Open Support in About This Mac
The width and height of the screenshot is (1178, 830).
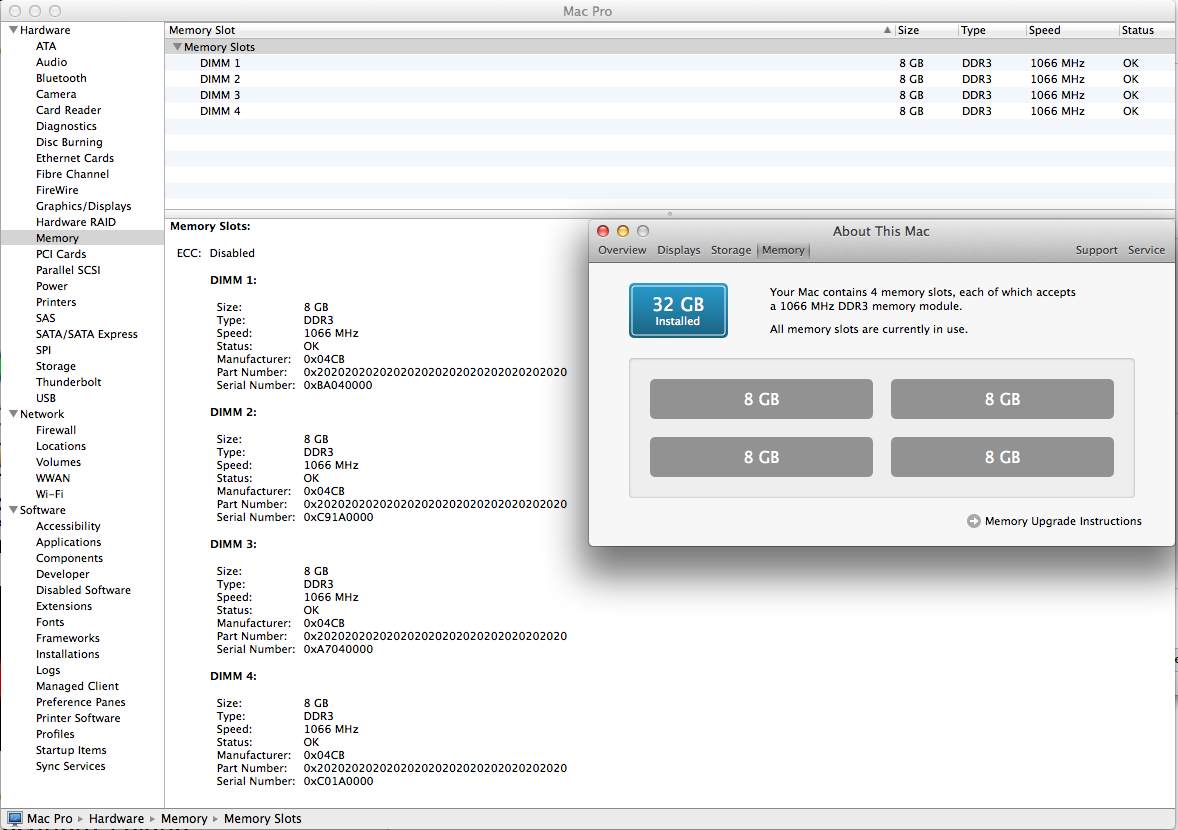click(x=1096, y=250)
